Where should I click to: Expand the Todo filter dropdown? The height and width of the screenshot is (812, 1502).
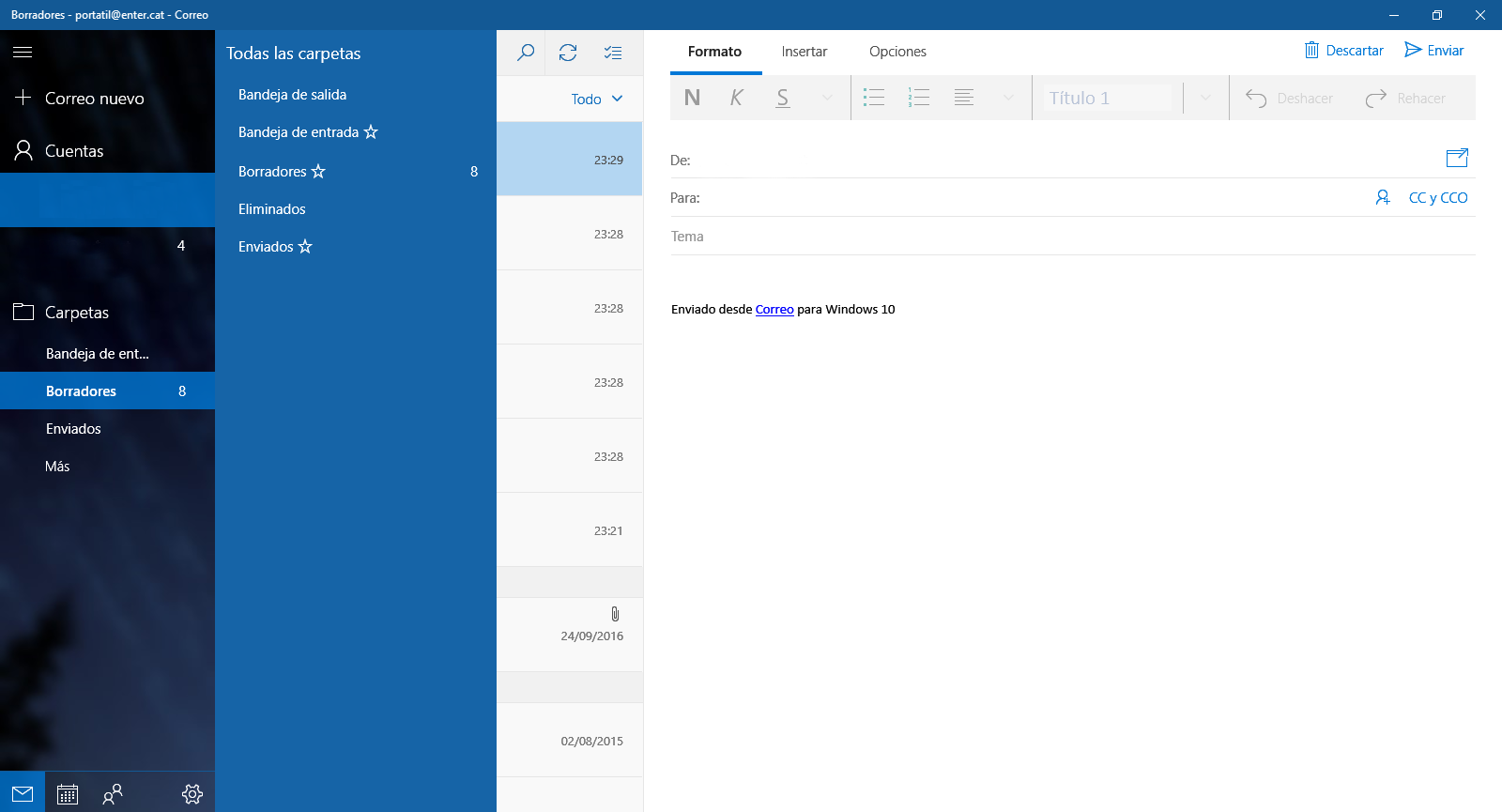tap(597, 99)
